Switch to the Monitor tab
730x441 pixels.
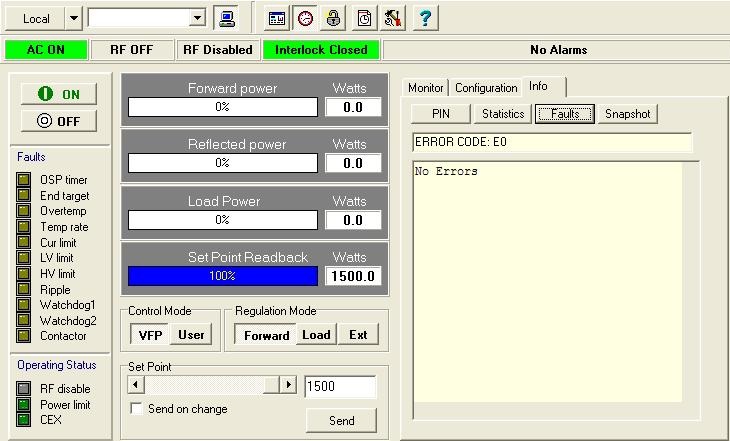[426, 88]
